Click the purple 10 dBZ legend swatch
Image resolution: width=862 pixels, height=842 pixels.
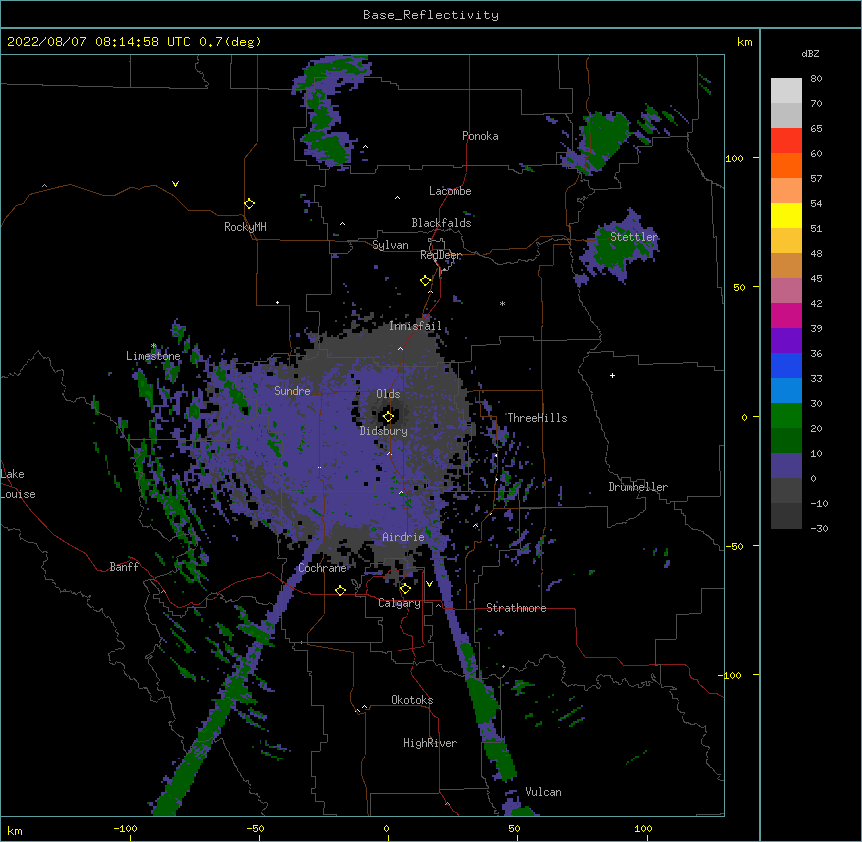pos(786,466)
